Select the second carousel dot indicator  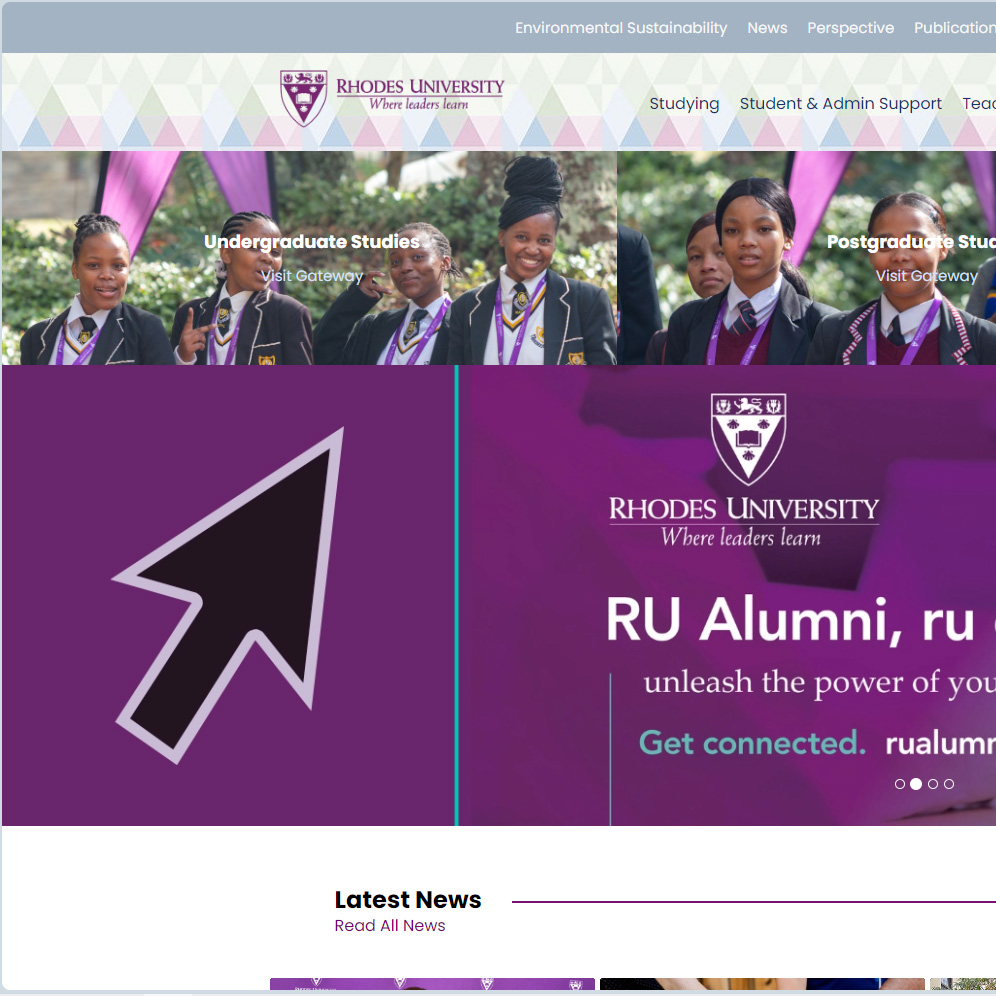[916, 784]
